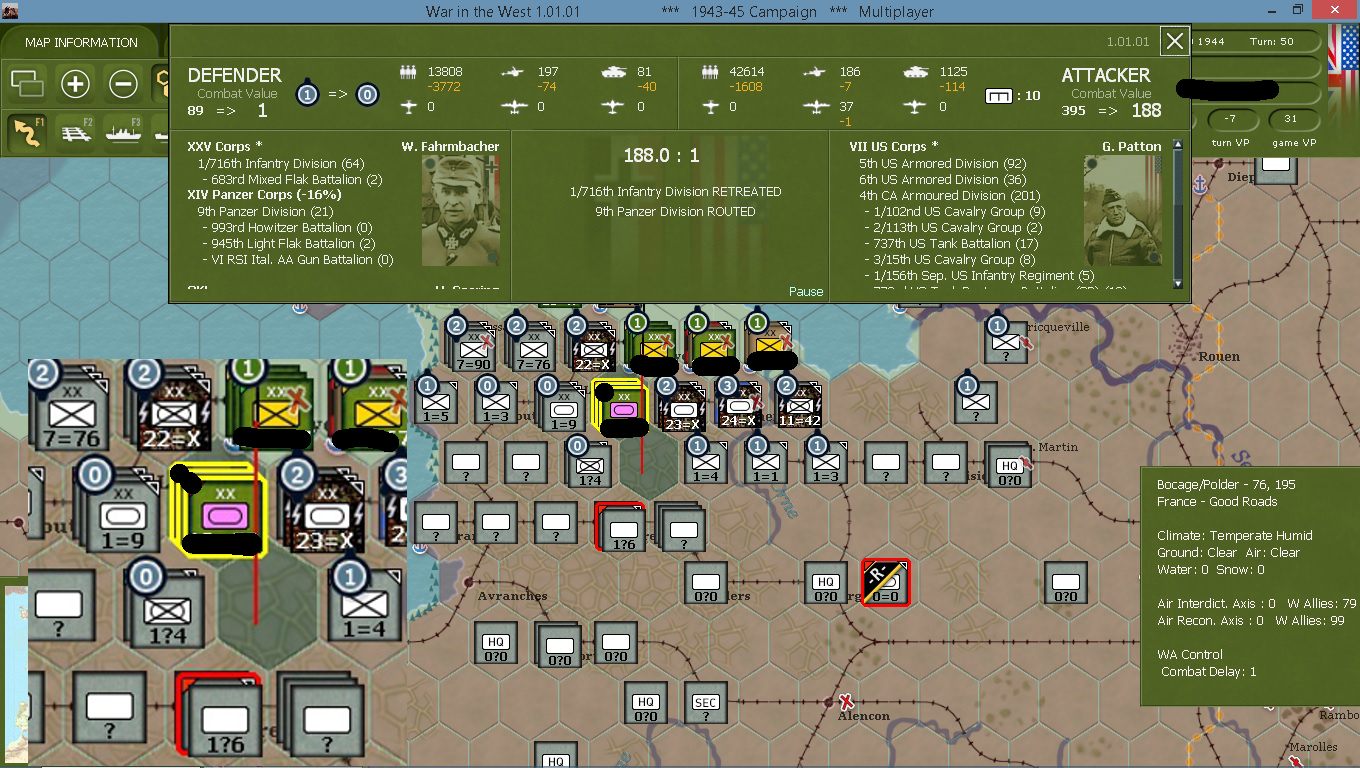Toggle F3 naval transport mode button
The height and width of the screenshot is (768, 1360).
pyautogui.click(x=124, y=132)
